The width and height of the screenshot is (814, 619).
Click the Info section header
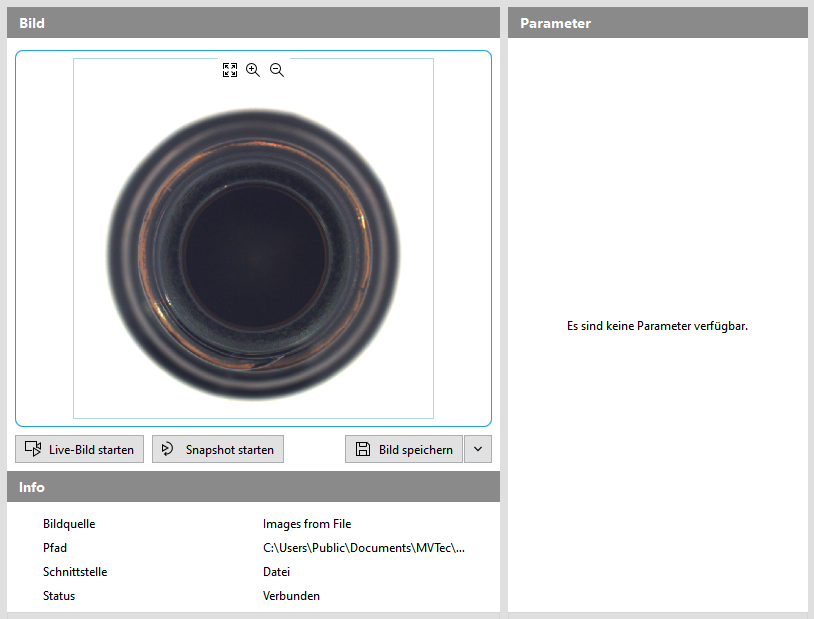click(253, 487)
